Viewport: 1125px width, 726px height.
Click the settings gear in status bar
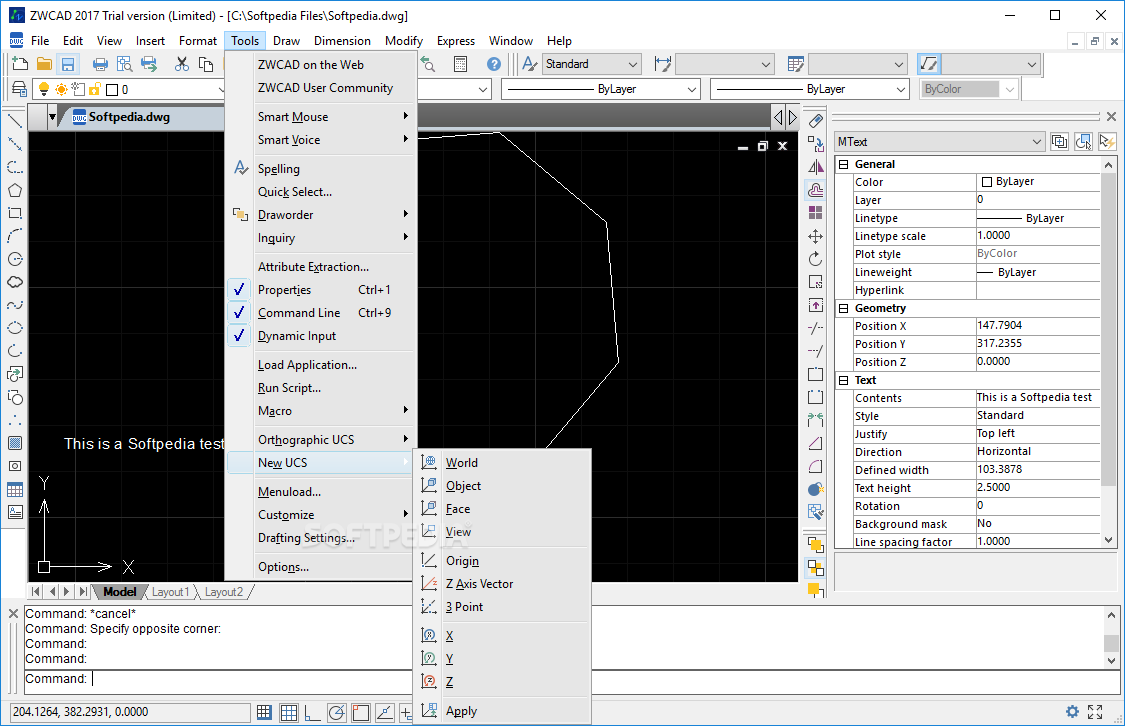click(x=1072, y=712)
